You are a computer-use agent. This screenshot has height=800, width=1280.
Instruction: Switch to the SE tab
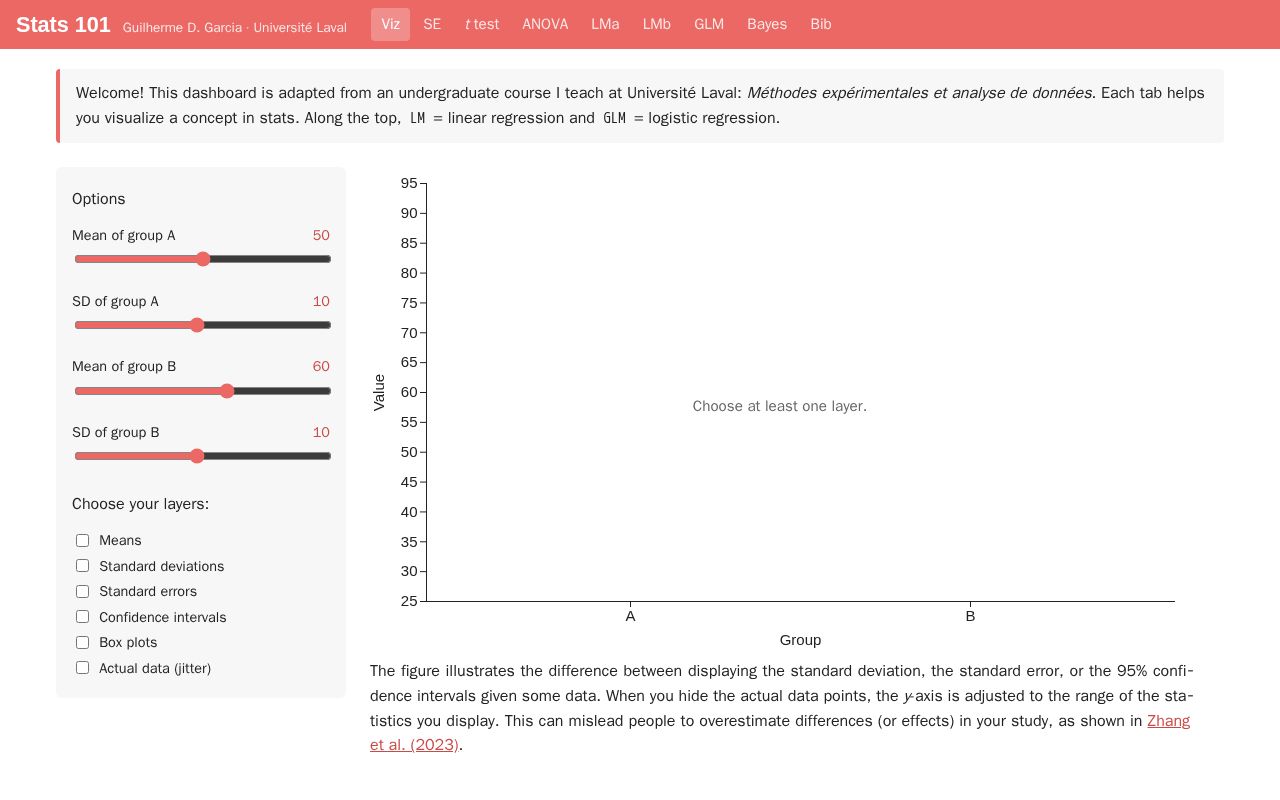[432, 24]
